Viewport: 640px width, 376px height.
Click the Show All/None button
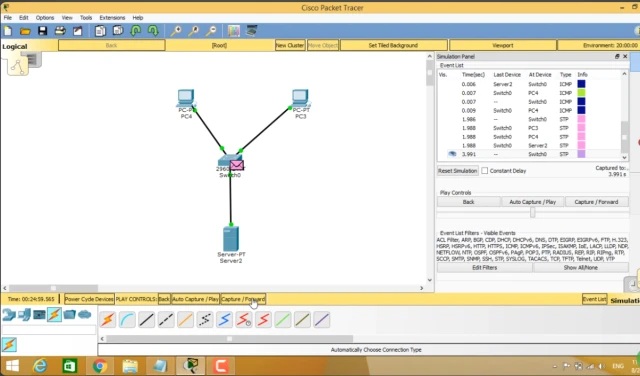[580, 268]
